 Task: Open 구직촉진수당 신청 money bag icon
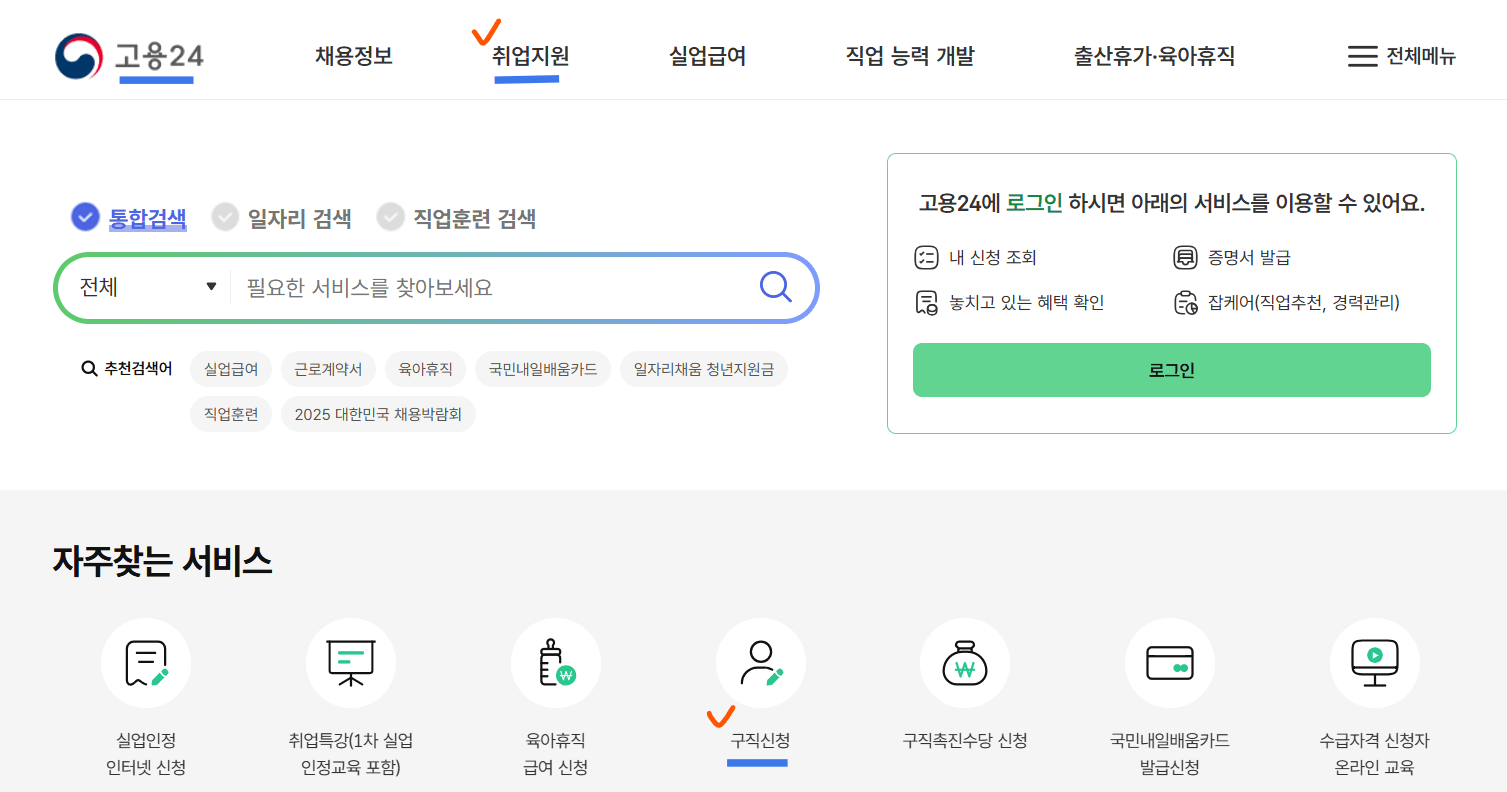[964, 662]
